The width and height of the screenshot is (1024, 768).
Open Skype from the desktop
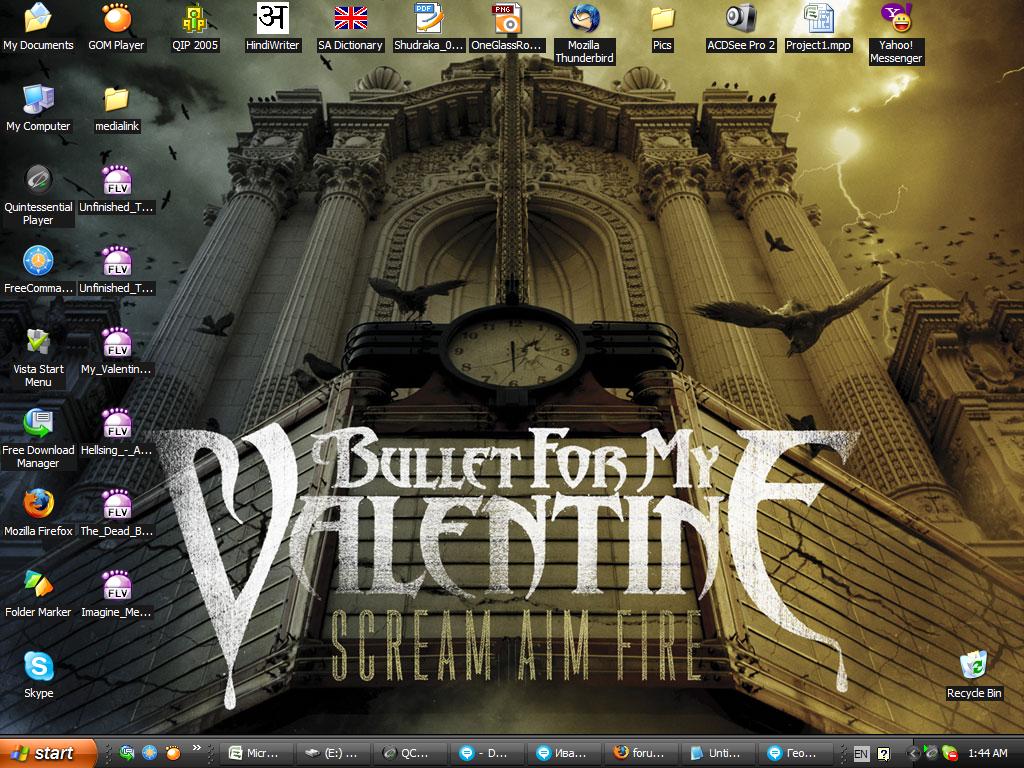tap(39, 667)
